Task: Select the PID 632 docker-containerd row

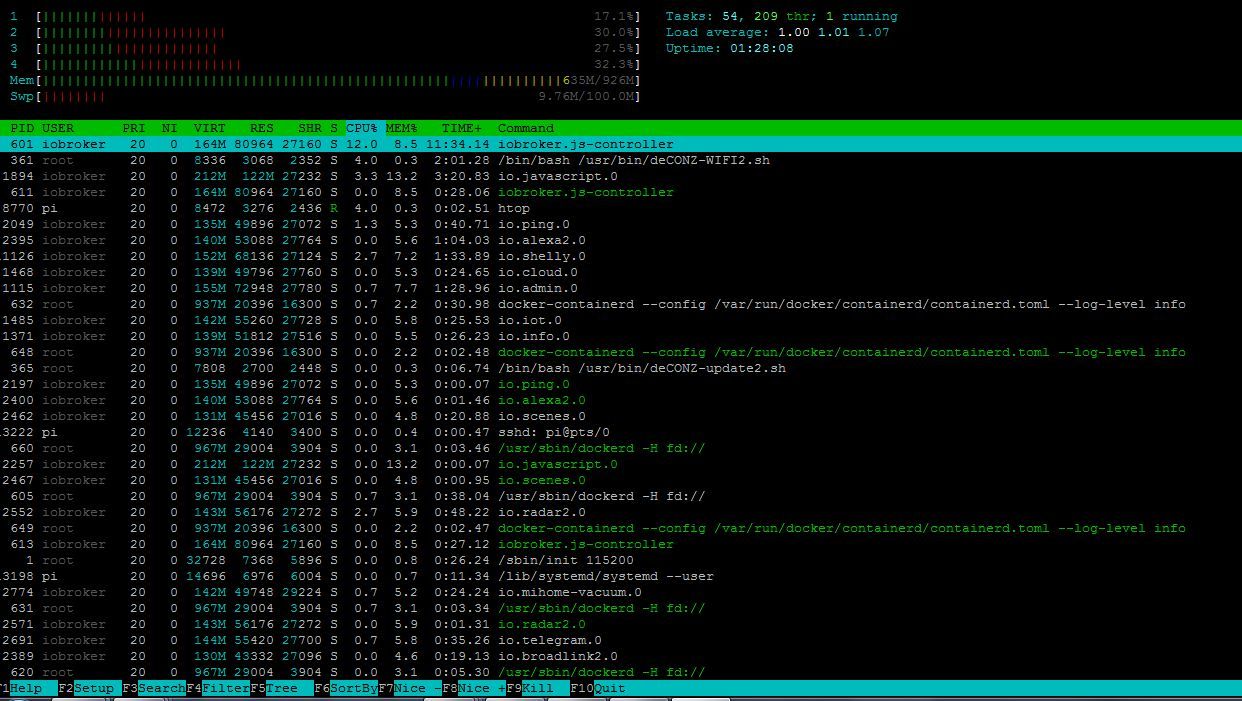Action: click(621, 304)
